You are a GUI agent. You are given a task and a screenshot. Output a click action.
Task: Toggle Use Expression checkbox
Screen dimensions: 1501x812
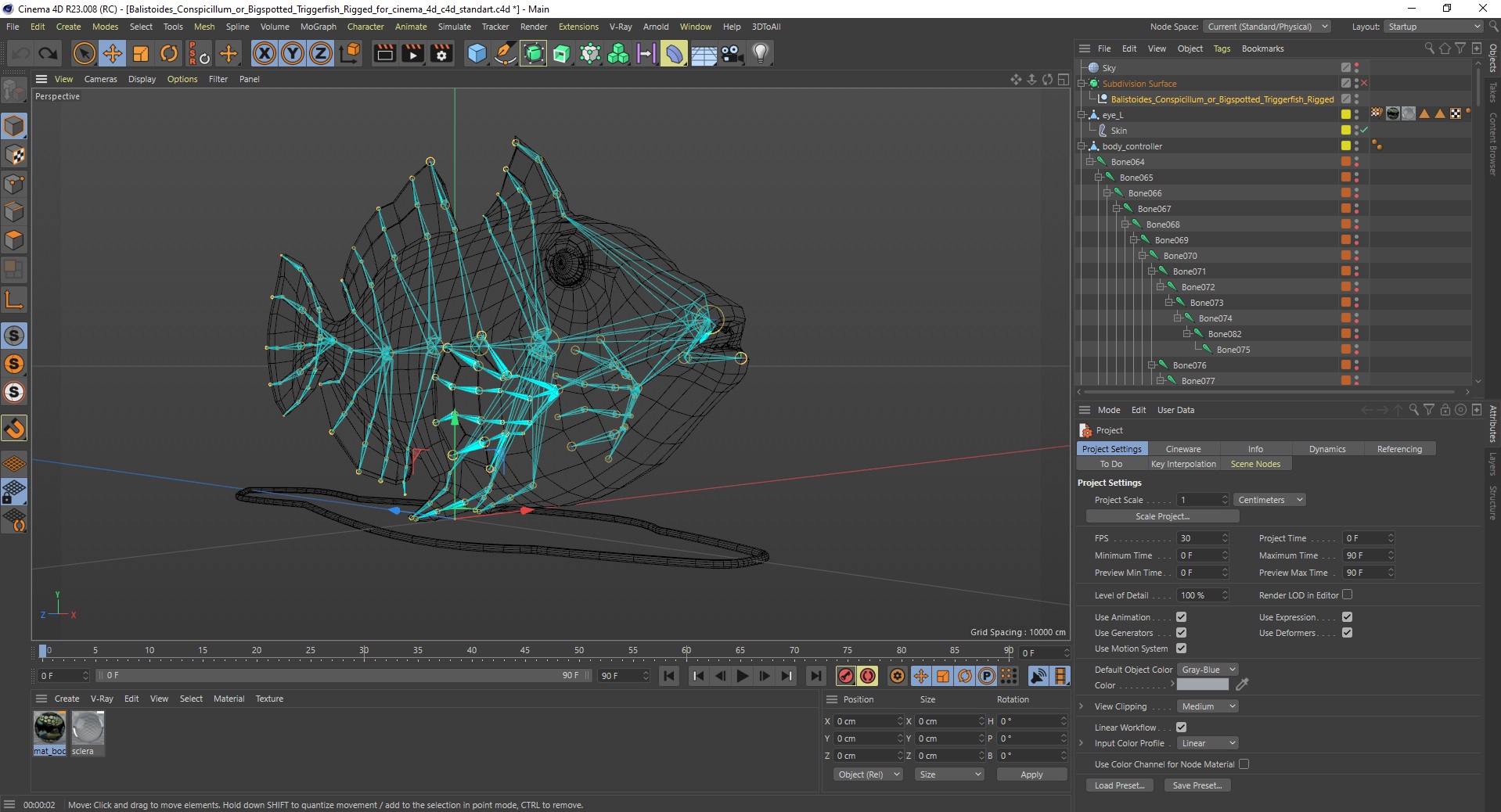tap(1347, 617)
